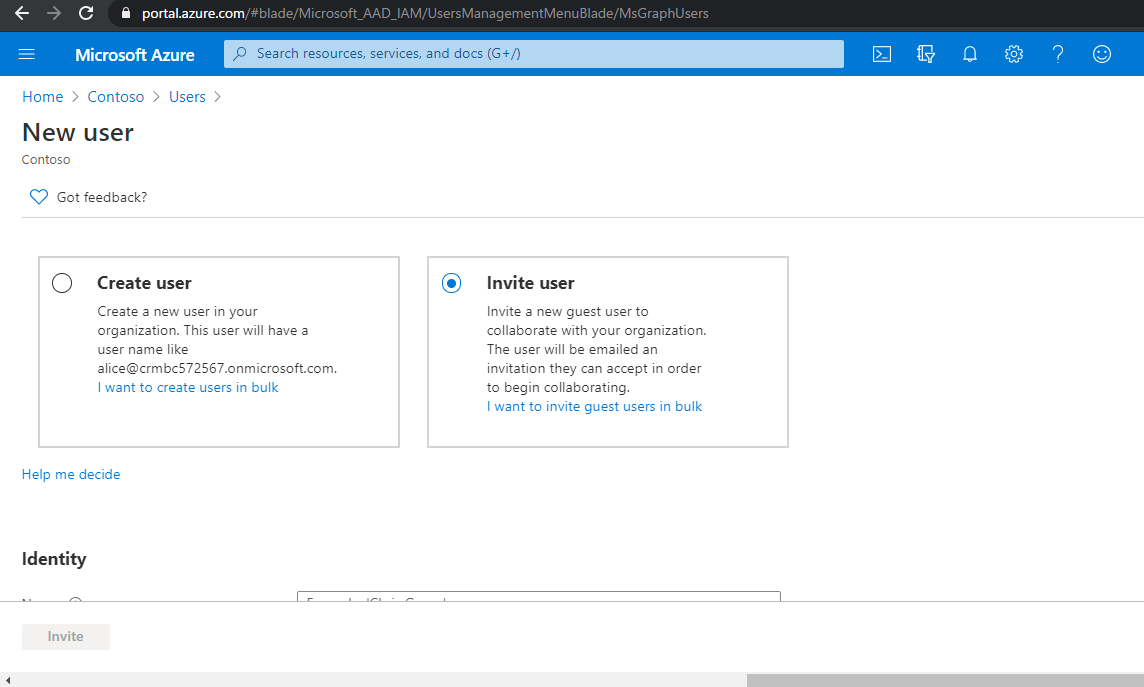Click the Invite button
1144x687 pixels.
(65, 636)
